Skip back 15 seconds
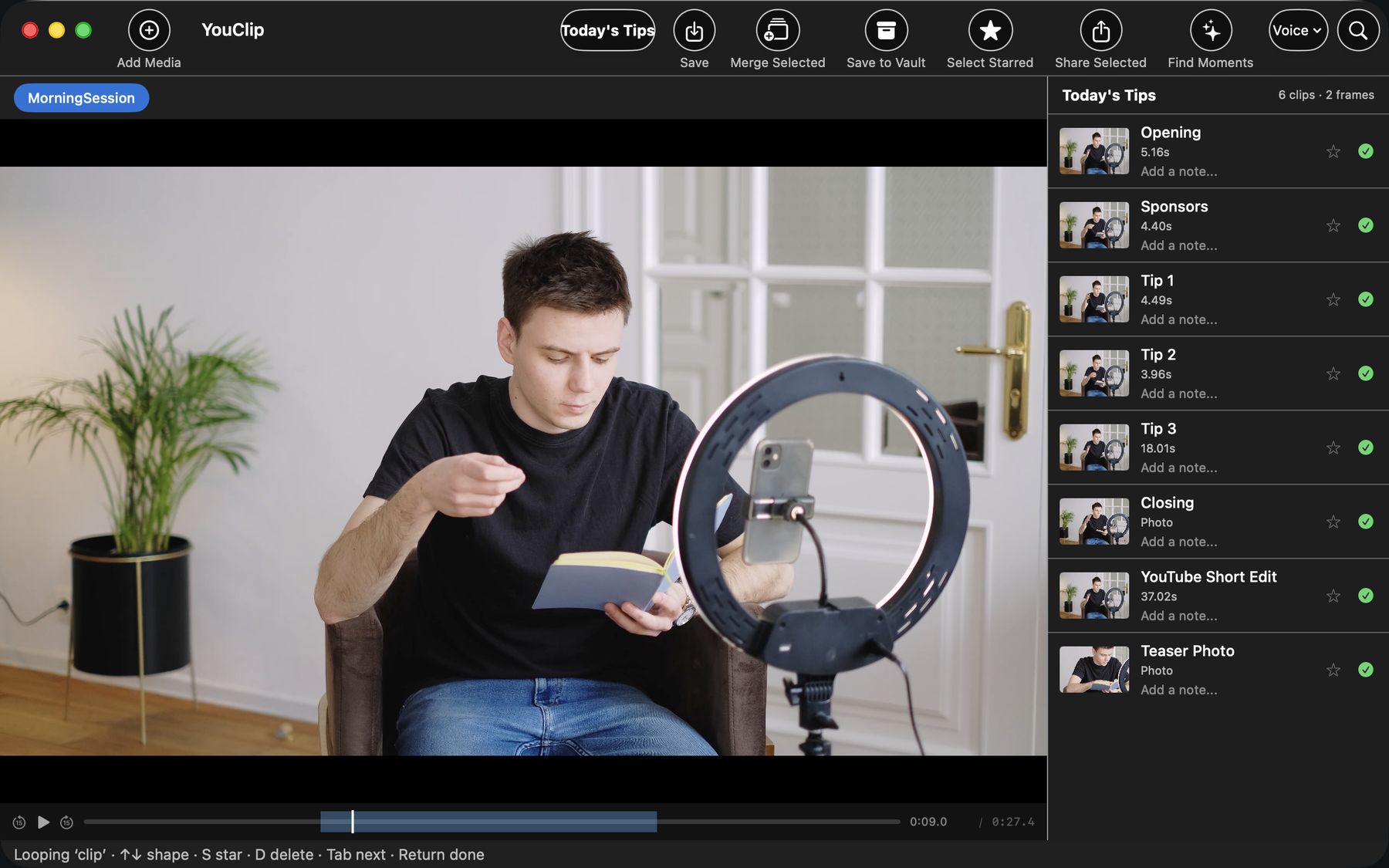The width and height of the screenshot is (1389, 868). click(x=19, y=822)
